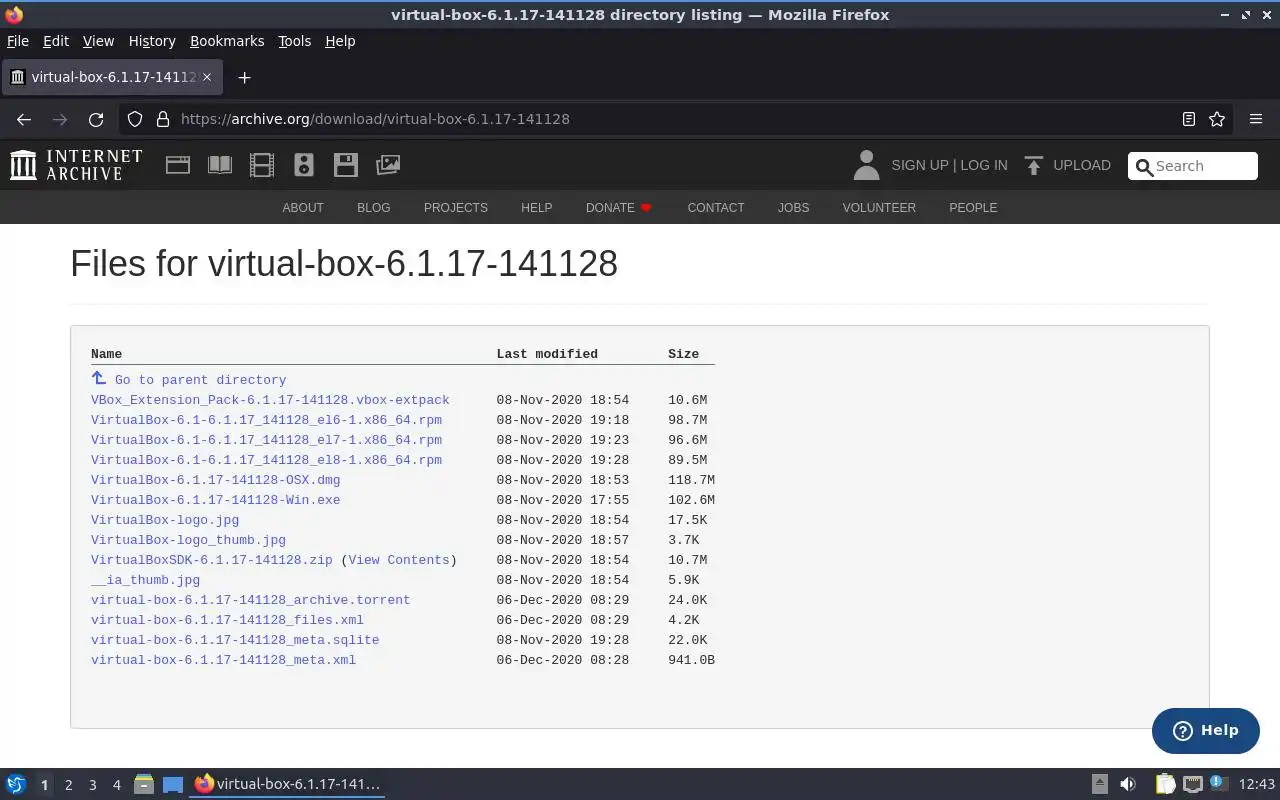
Task: Open the Bookmarks menu
Action: [x=227, y=41]
